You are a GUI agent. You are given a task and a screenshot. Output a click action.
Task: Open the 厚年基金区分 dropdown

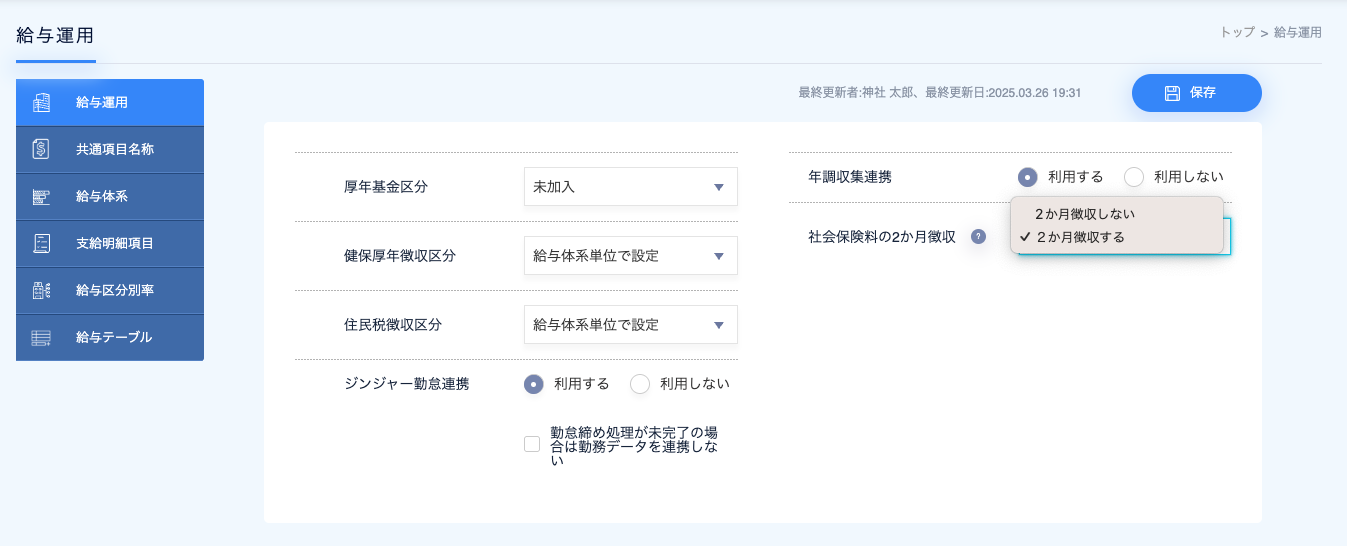tap(631, 187)
